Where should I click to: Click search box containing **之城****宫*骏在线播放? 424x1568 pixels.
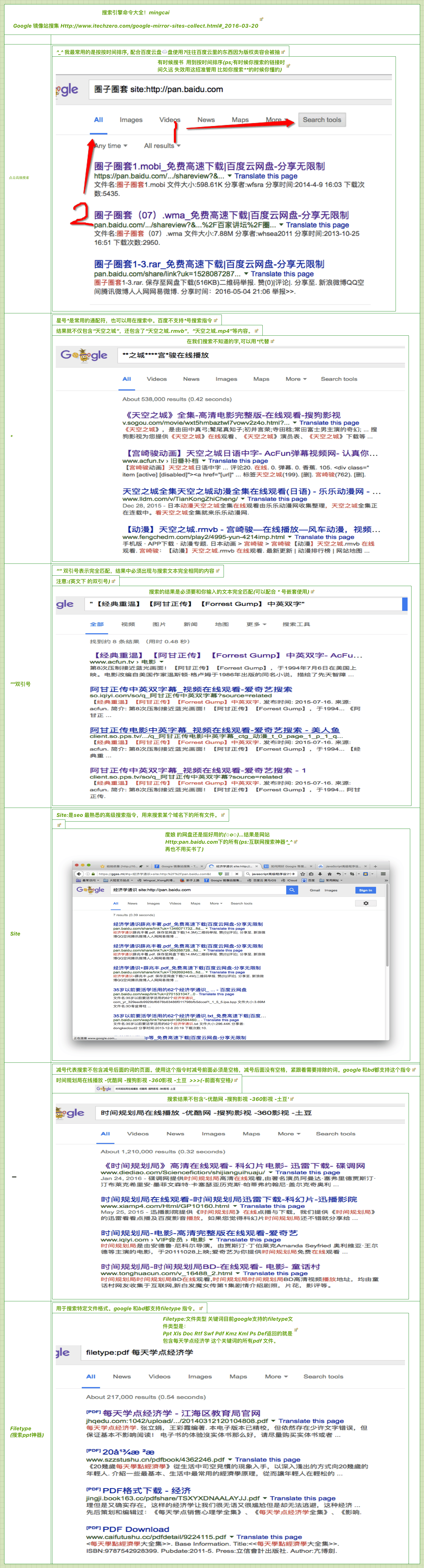(261, 355)
